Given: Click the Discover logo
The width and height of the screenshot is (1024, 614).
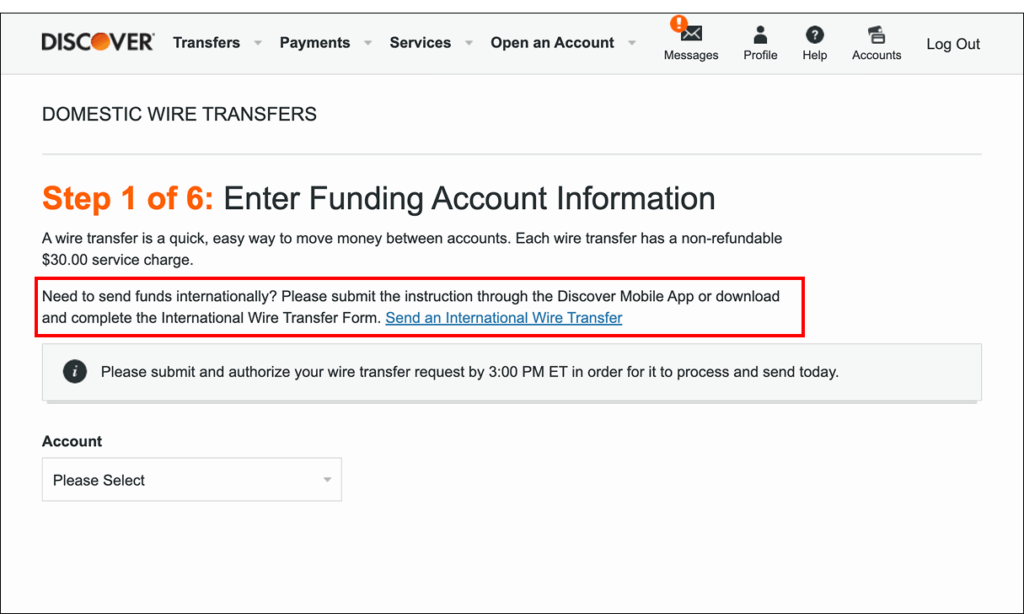Looking at the screenshot, I should [97, 42].
